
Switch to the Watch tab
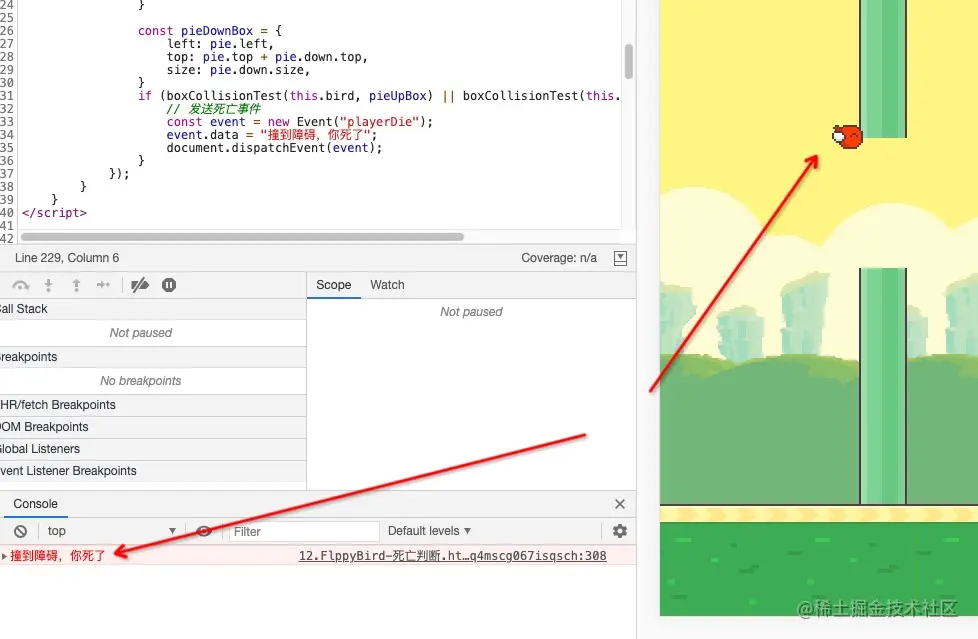click(387, 285)
